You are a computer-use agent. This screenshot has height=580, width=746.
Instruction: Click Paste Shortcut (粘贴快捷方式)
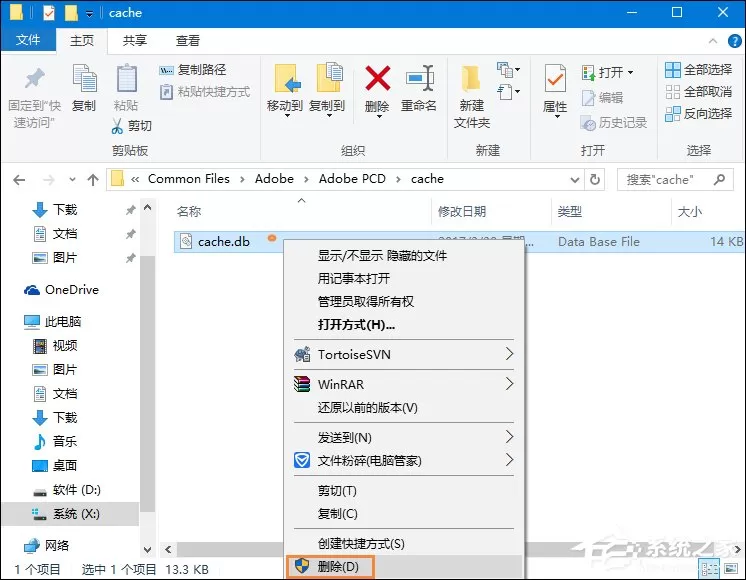(205, 91)
